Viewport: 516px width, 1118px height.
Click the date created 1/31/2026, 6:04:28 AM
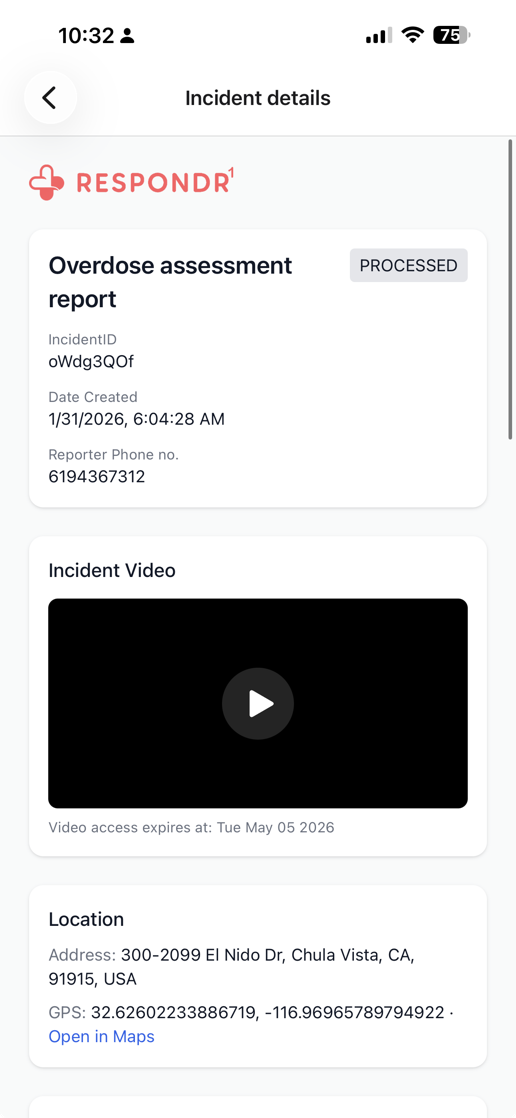pos(137,419)
